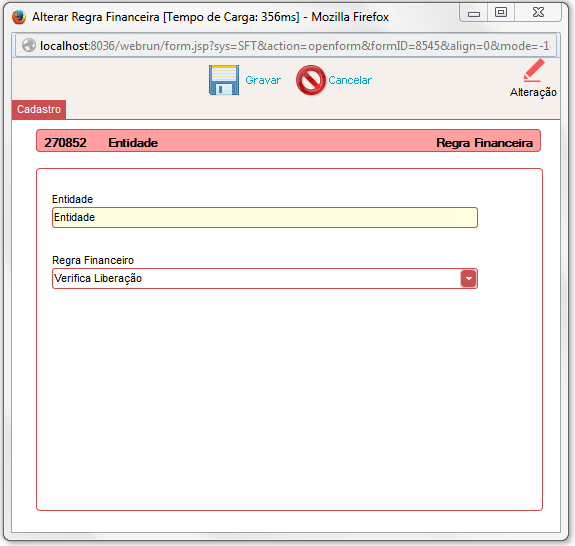The width and height of the screenshot is (575, 546).
Task: Maximize the Firefox window
Action: pos(501,12)
